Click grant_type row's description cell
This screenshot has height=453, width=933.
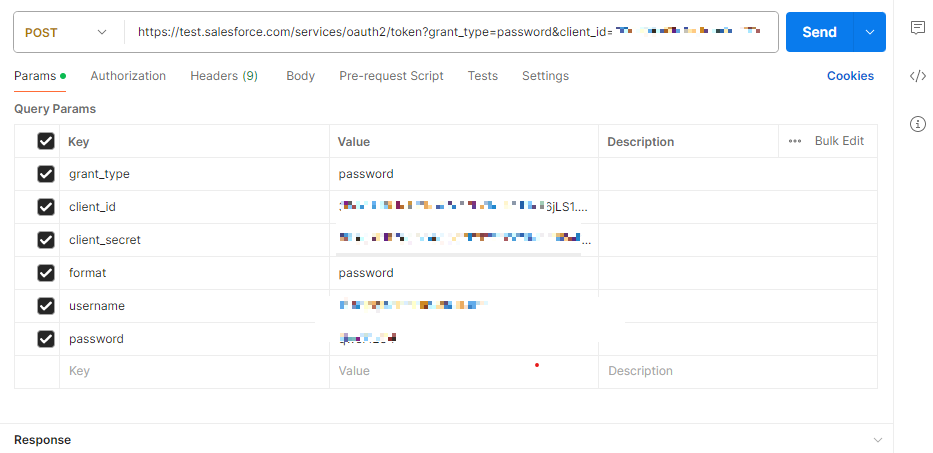[x=738, y=174]
